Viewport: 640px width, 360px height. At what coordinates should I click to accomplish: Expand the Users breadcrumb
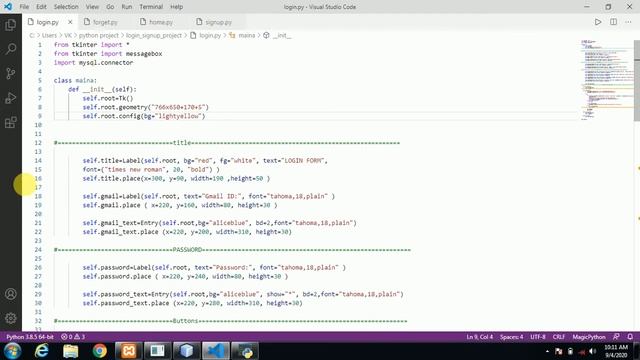coord(49,36)
